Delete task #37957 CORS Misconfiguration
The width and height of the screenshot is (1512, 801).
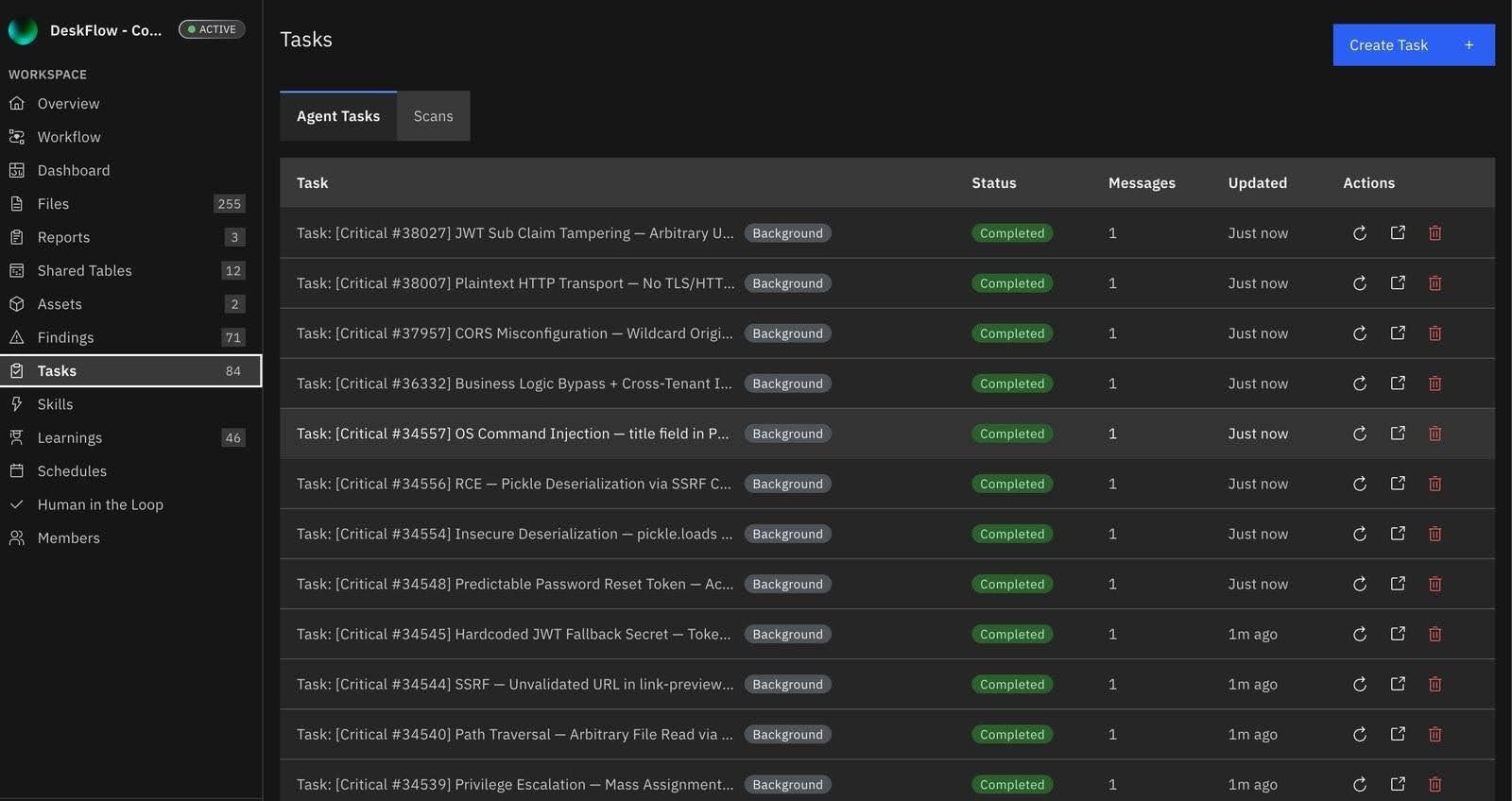(x=1435, y=332)
